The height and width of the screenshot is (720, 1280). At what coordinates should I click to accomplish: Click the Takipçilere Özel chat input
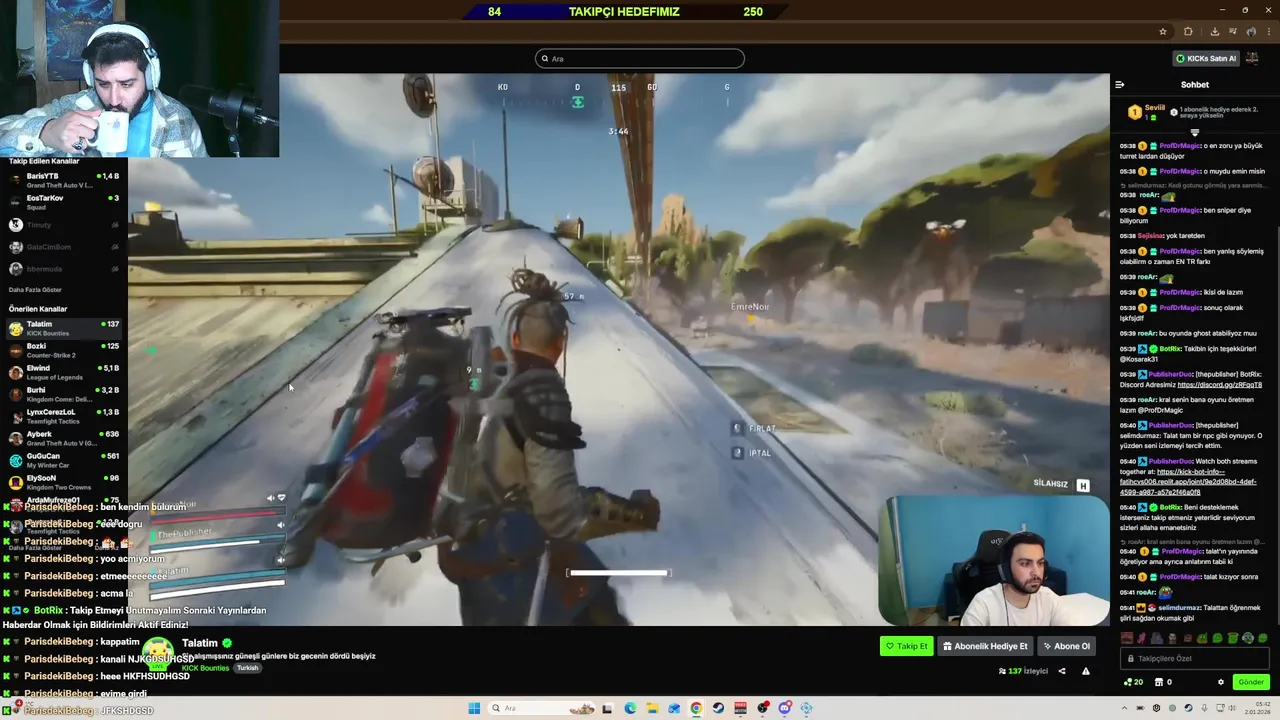pos(1194,658)
